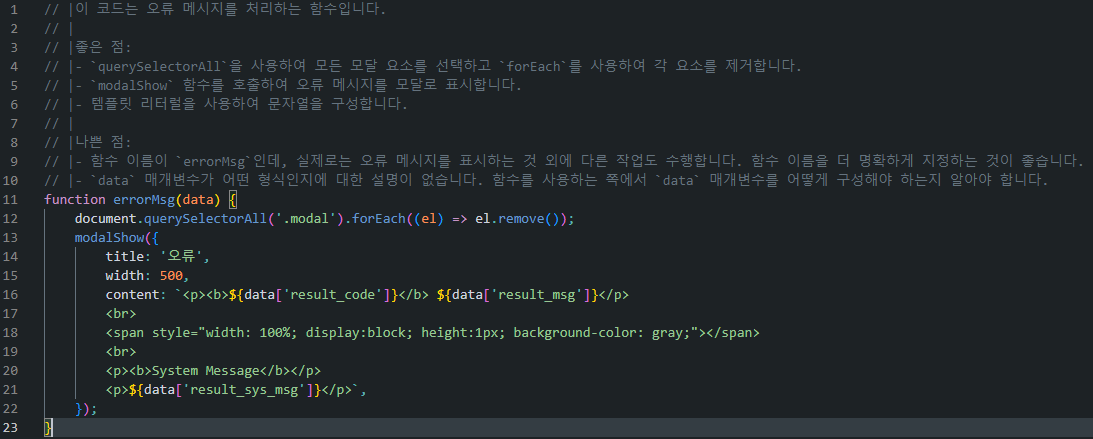Click the <br> tag on line 17
The width and height of the screenshot is (1093, 439).
121,313
